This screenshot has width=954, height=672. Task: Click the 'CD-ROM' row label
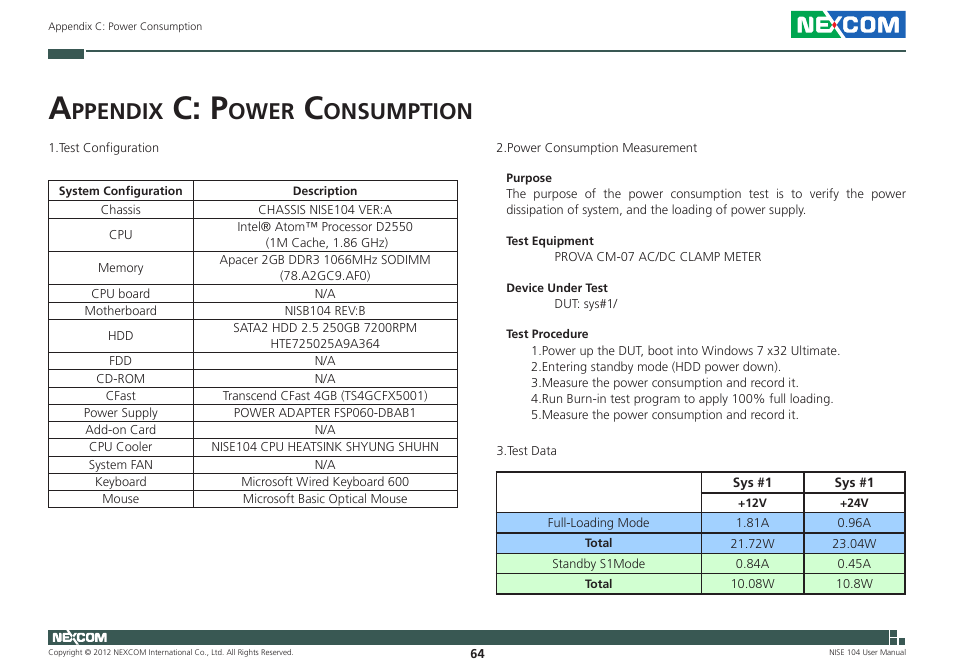tap(120, 379)
